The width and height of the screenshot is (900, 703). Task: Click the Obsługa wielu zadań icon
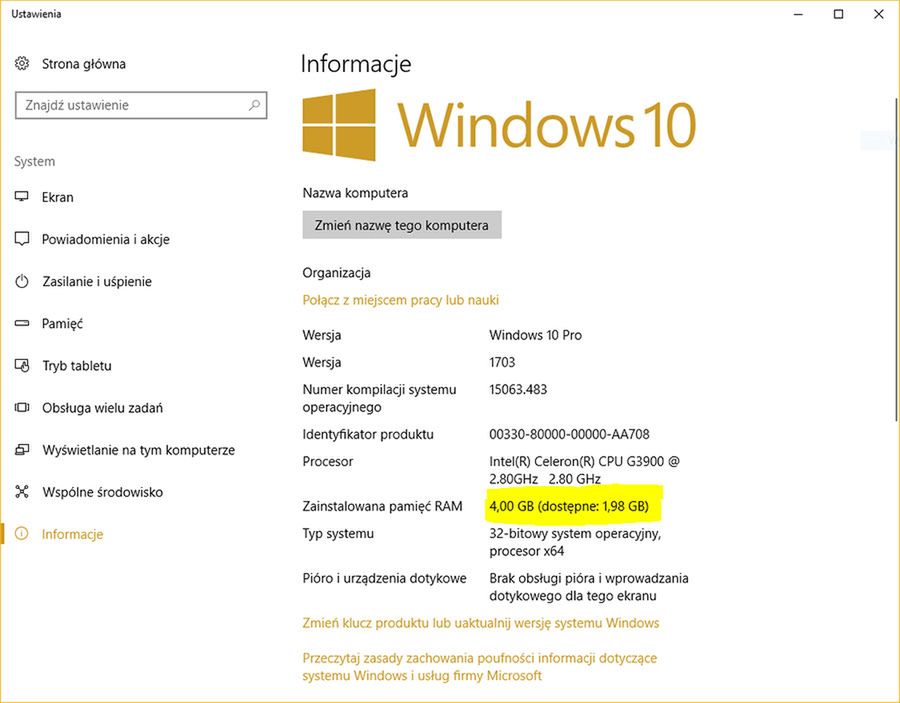tap(22, 407)
